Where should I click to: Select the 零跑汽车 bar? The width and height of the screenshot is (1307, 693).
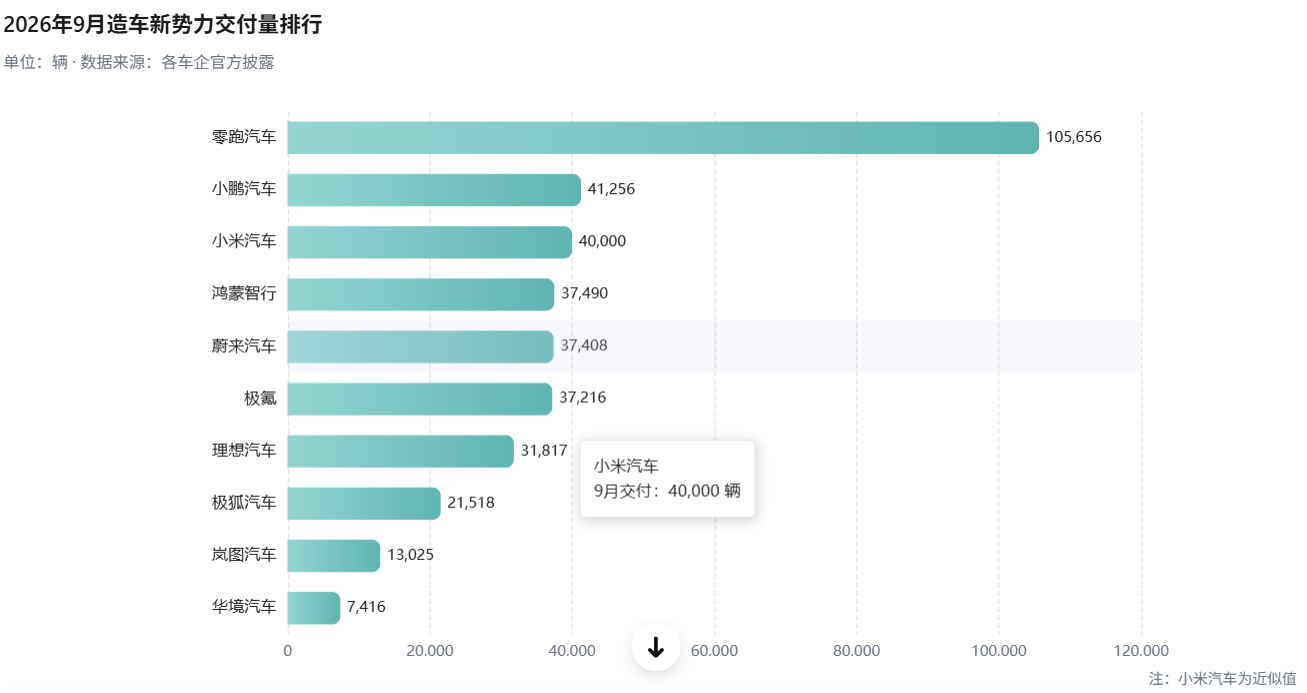point(664,137)
